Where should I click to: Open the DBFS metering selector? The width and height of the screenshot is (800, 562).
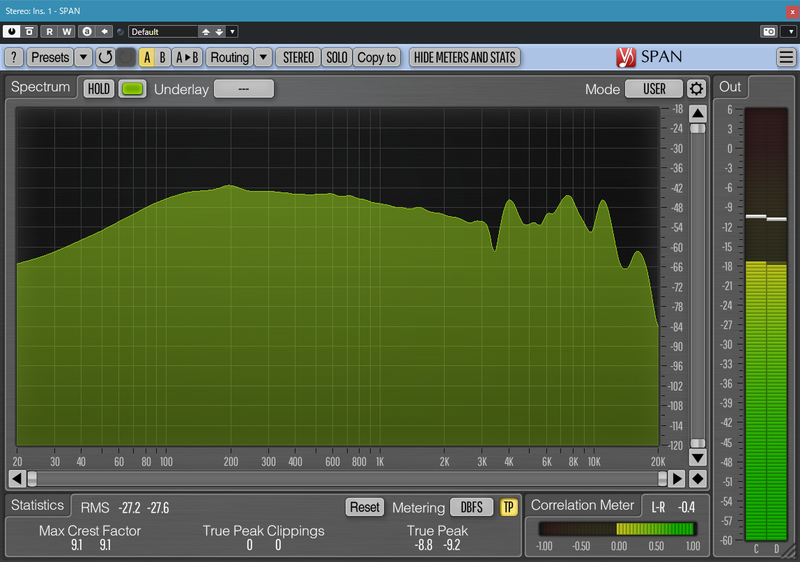pyautogui.click(x=472, y=507)
